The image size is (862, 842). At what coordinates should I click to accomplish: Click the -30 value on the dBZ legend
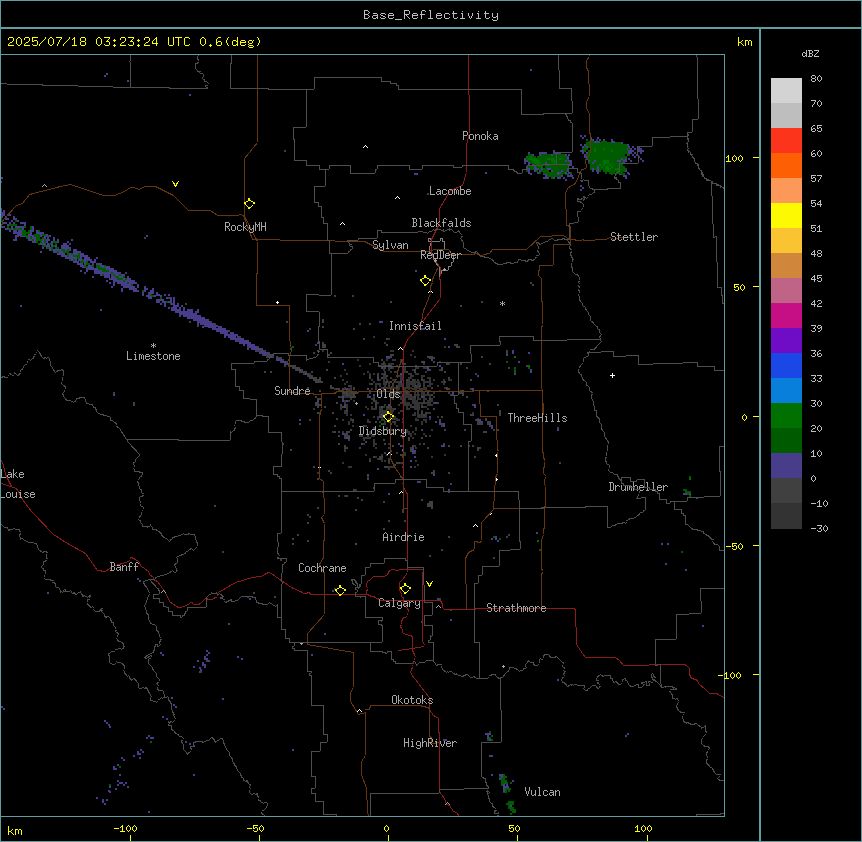pyautogui.click(x=819, y=529)
